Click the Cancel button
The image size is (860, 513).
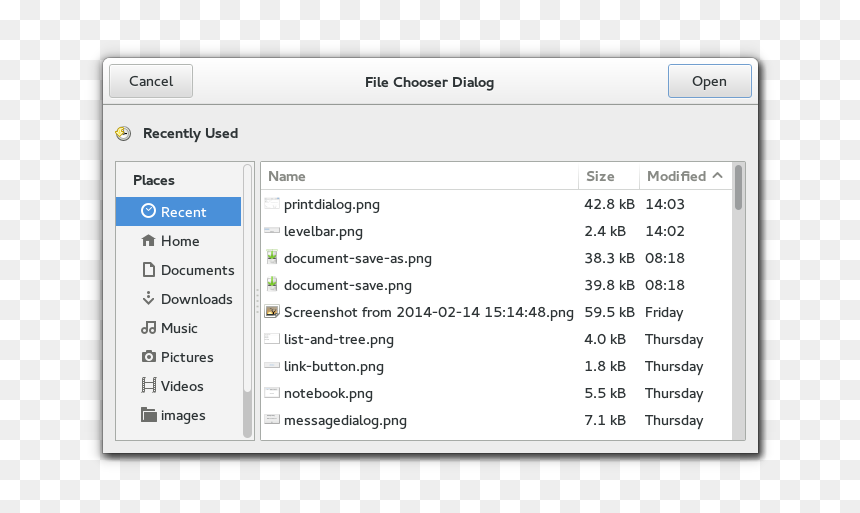coord(151,81)
